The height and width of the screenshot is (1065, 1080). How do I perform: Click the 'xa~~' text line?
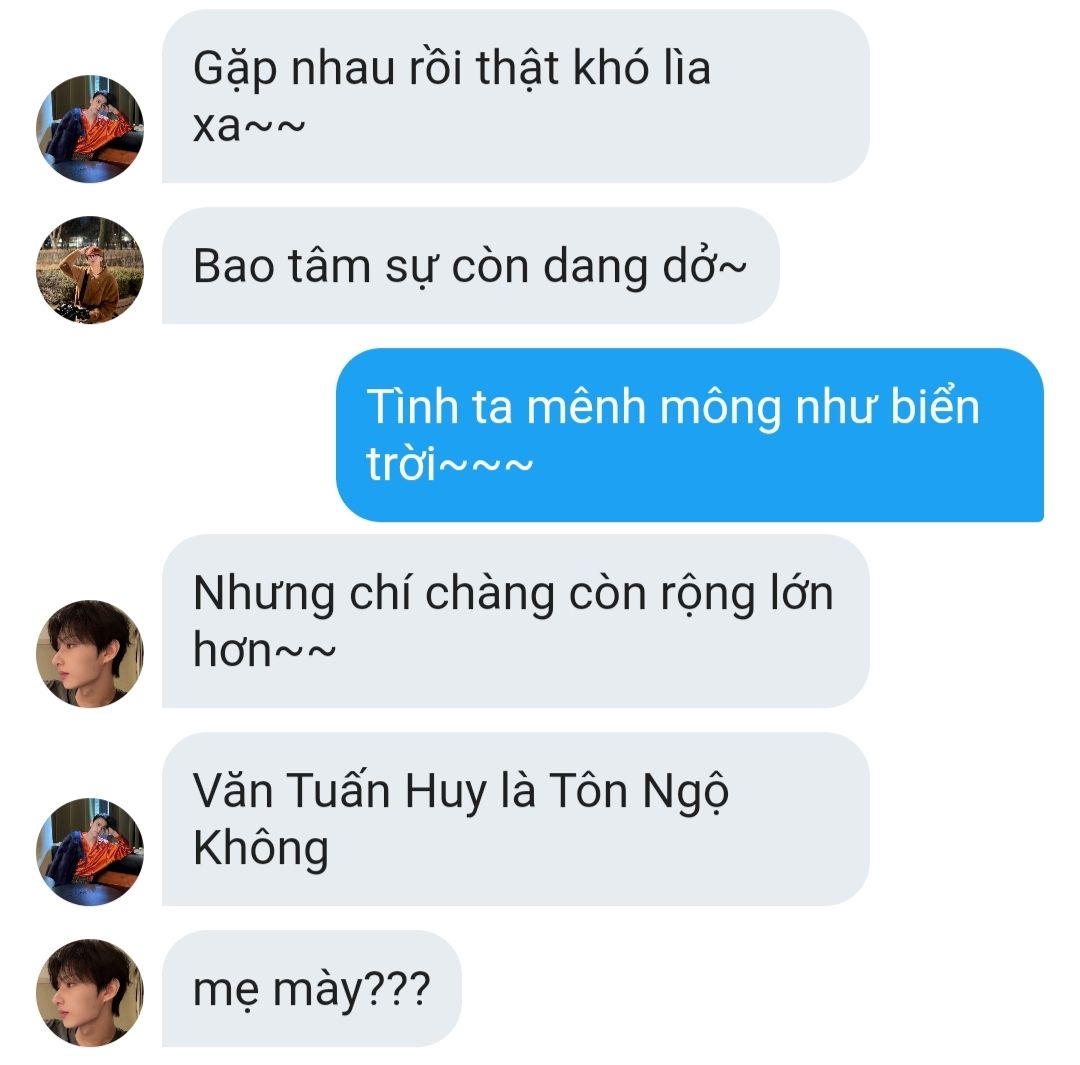(x=249, y=127)
